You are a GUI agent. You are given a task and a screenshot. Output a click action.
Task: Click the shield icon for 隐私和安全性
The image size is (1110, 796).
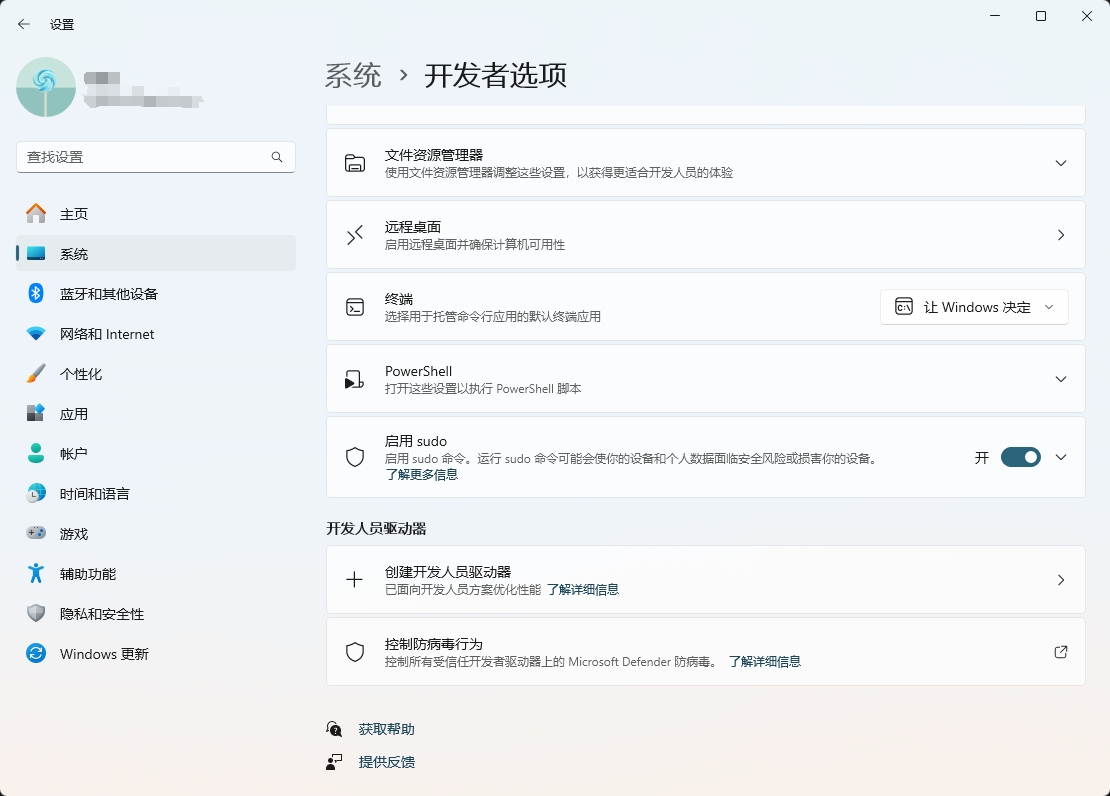[36, 613]
